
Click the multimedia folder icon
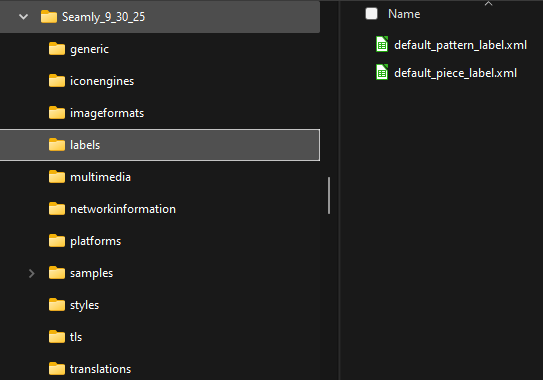pos(57,177)
